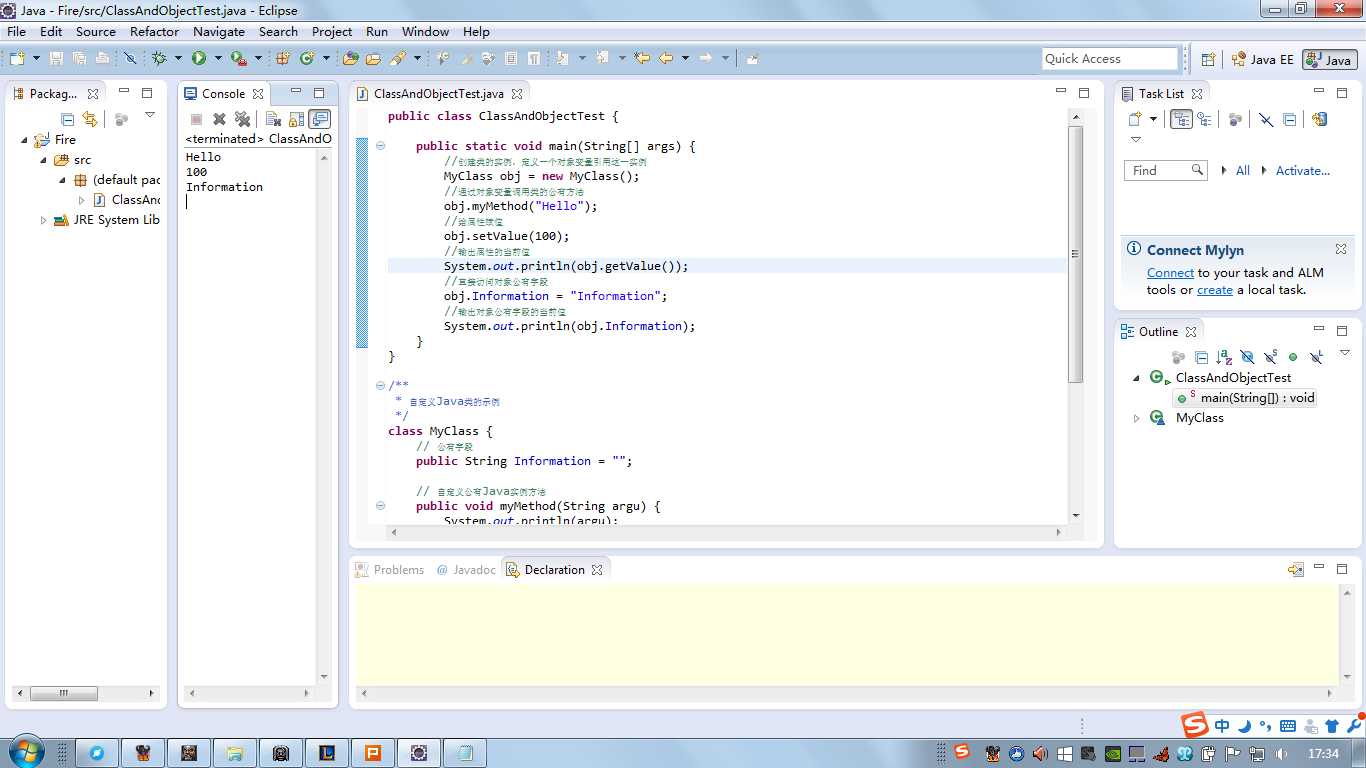This screenshot has width=1366, height=768.
Task: Toggle Skip All Breakpoints in toolbar
Action: (130, 59)
